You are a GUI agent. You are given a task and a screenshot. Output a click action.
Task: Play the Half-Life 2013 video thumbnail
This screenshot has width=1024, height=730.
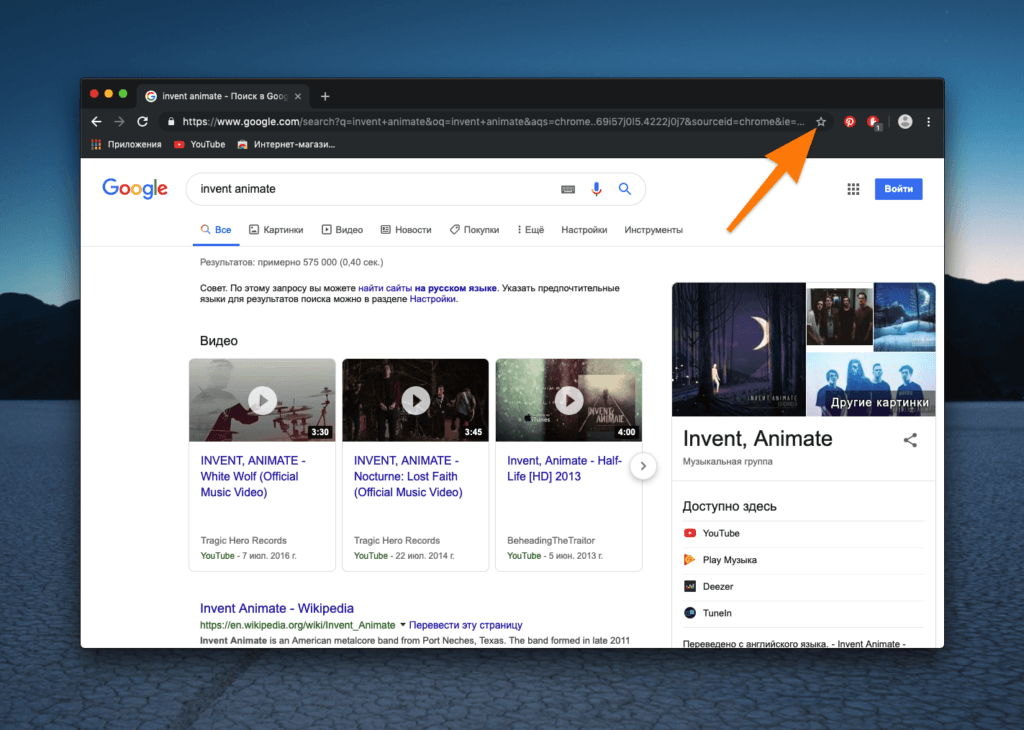[x=569, y=400]
